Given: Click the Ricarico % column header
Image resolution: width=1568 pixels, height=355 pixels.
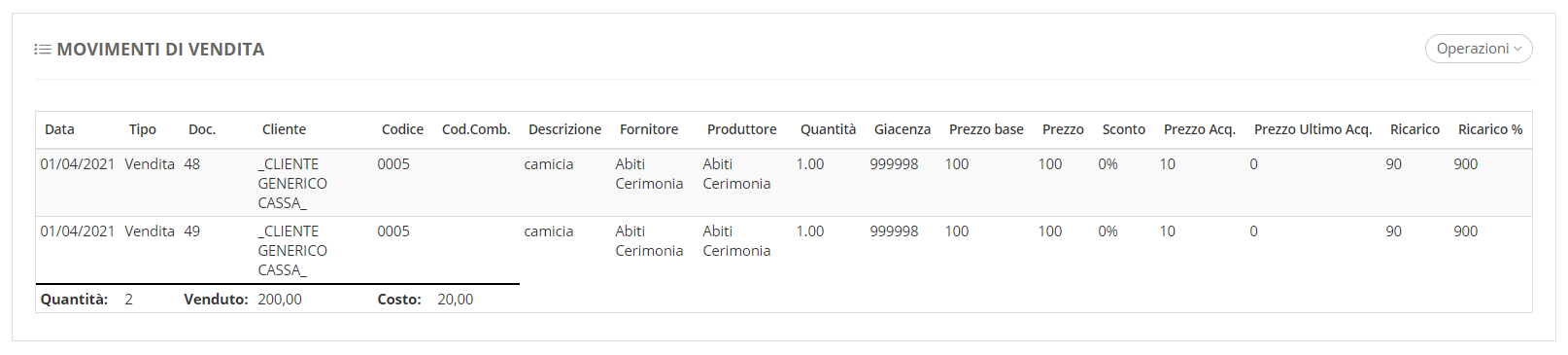Looking at the screenshot, I should 1490,129.
